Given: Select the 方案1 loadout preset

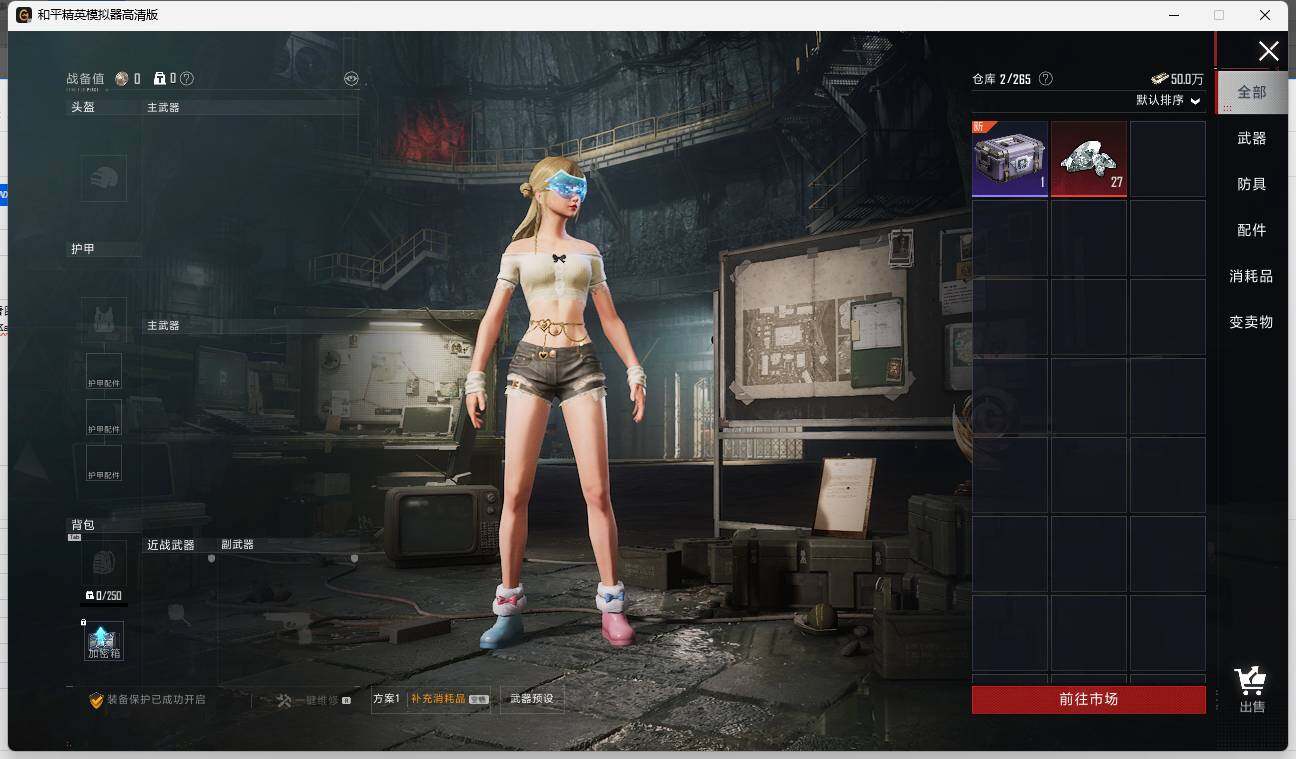Looking at the screenshot, I should tap(386, 699).
